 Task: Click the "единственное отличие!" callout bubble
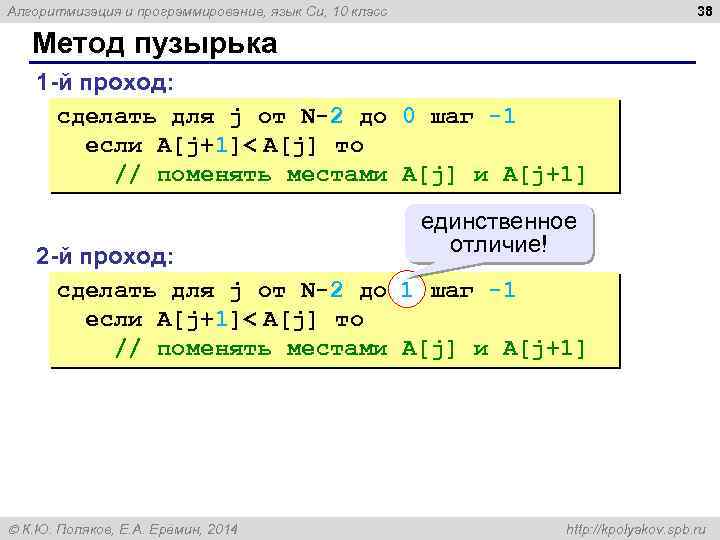pos(499,234)
